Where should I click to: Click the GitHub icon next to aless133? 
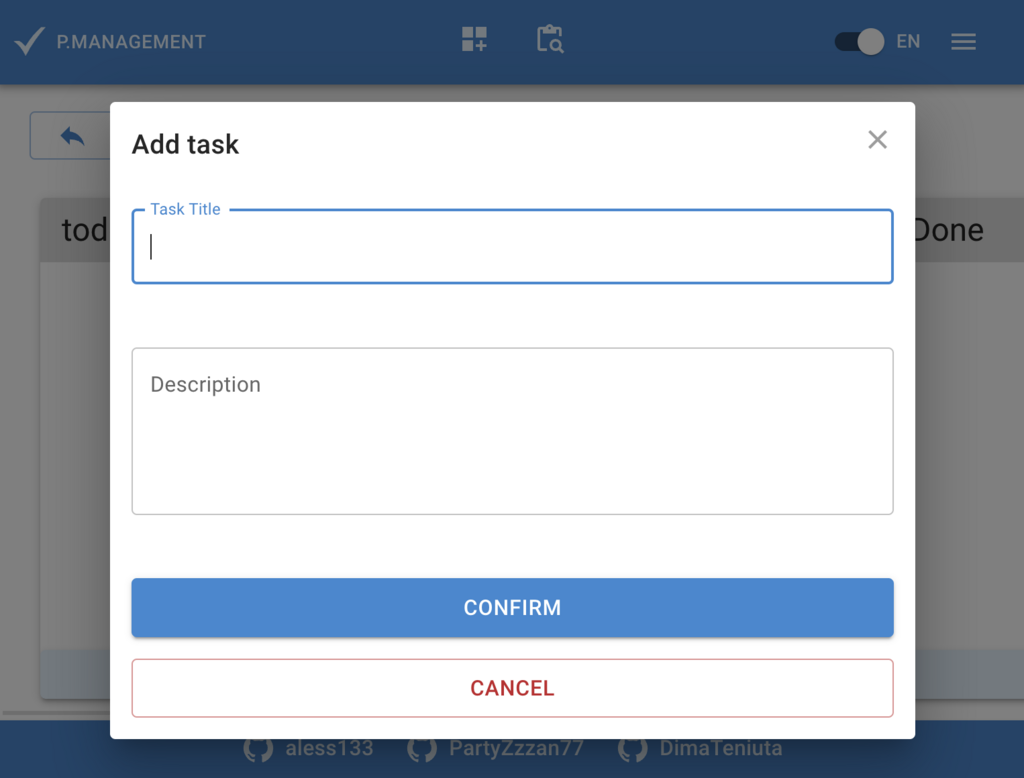point(258,748)
